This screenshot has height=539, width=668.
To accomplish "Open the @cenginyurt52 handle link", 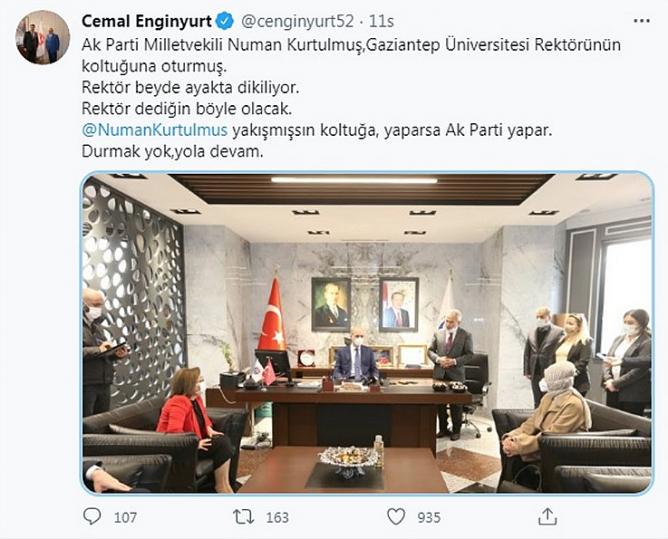I will tap(298, 21).
